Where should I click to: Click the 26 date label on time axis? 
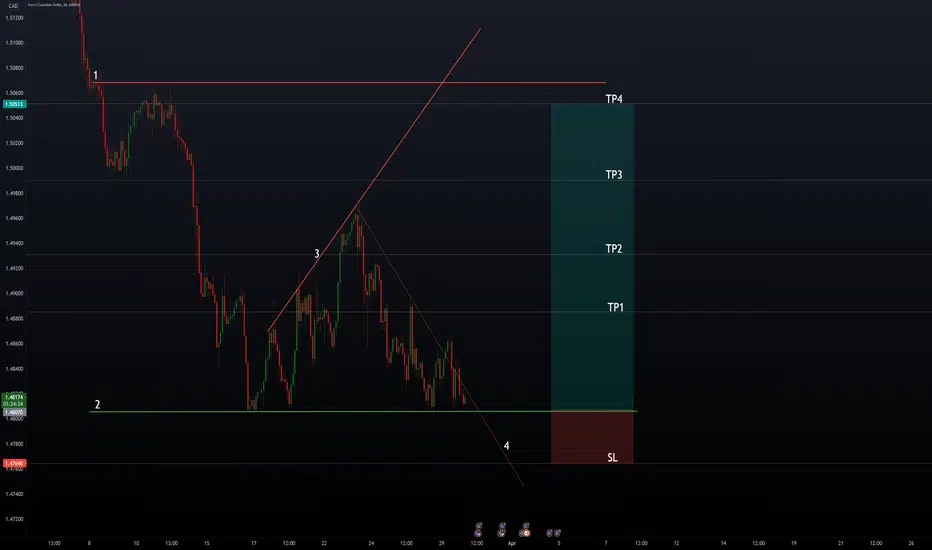[911, 543]
